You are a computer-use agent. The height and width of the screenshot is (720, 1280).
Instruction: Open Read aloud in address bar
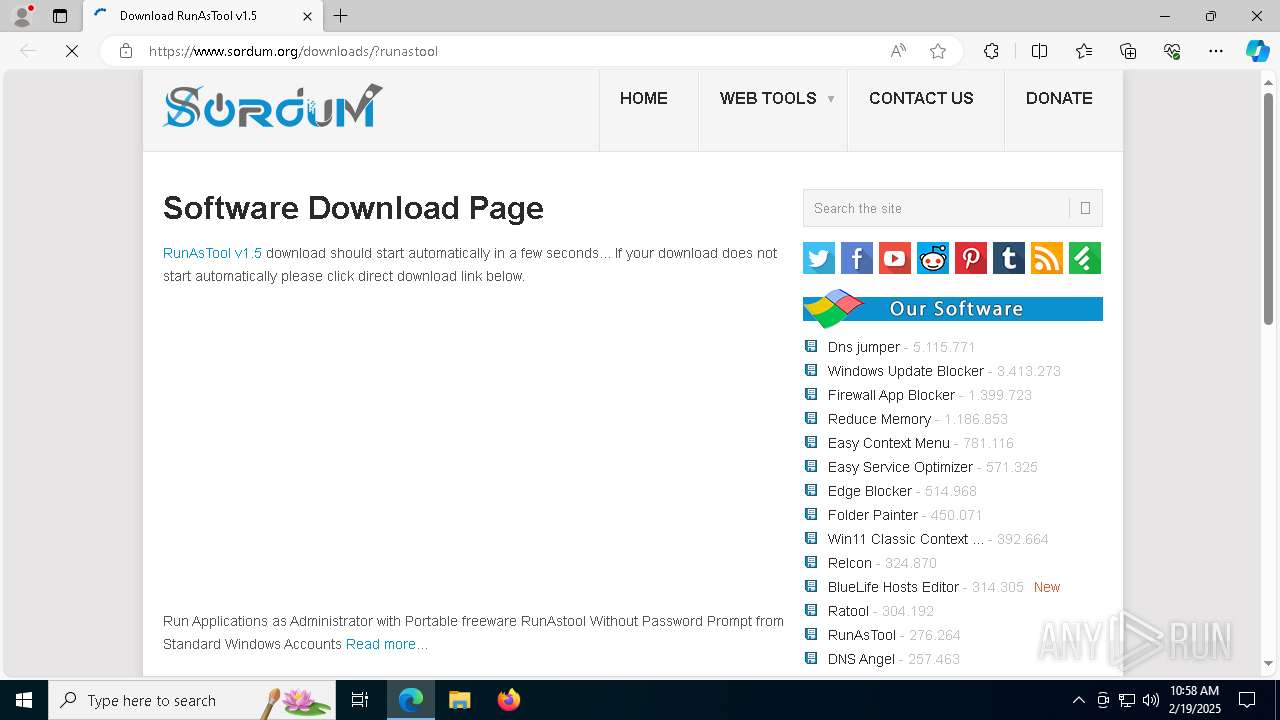pos(898,51)
